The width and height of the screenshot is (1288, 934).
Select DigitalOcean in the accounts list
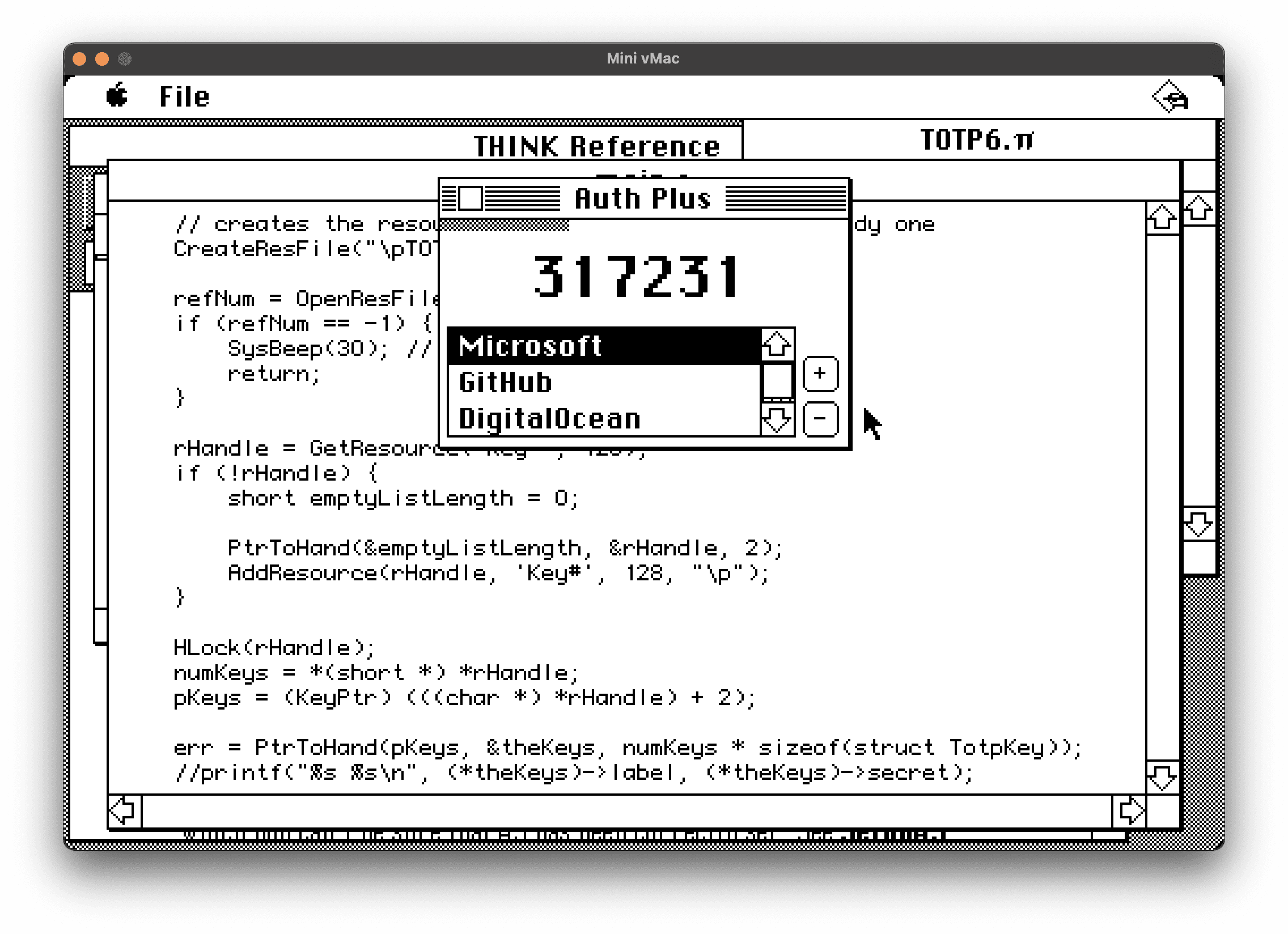click(604, 418)
